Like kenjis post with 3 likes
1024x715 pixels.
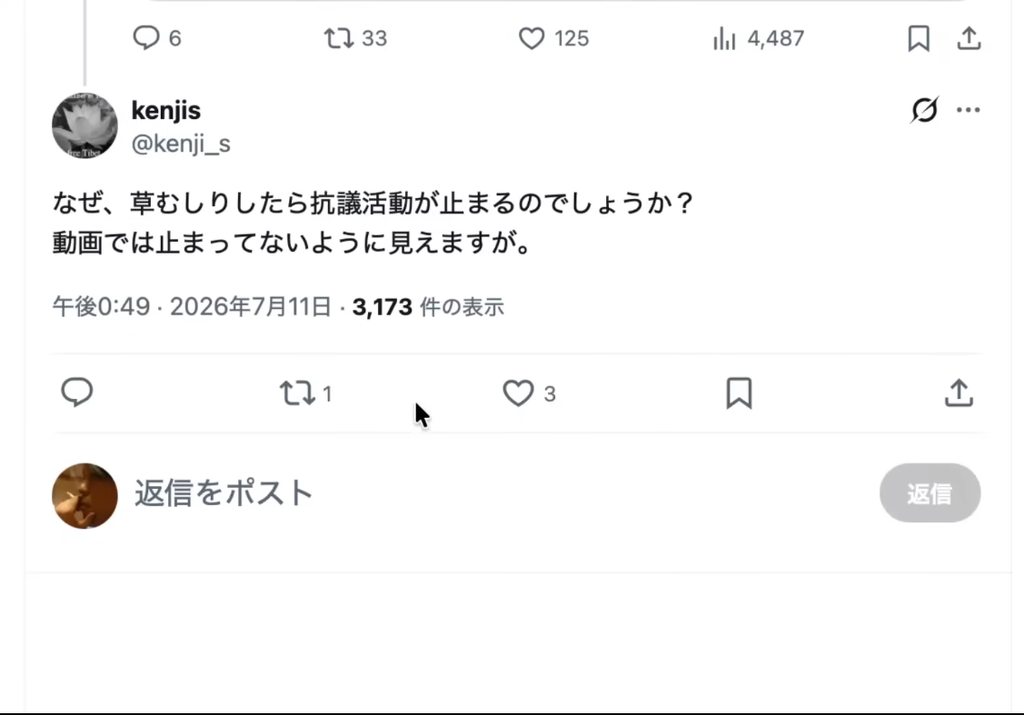(529, 393)
